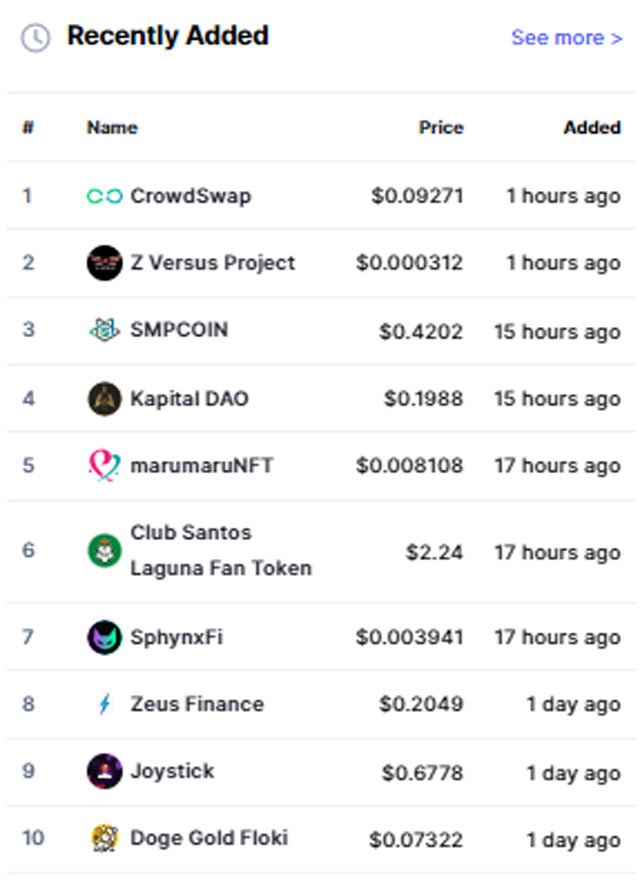The width and height of the screenshot is (640, 885).
Task: Click the CrowdSwap infinity logo icon
Action: coord(104,196)
